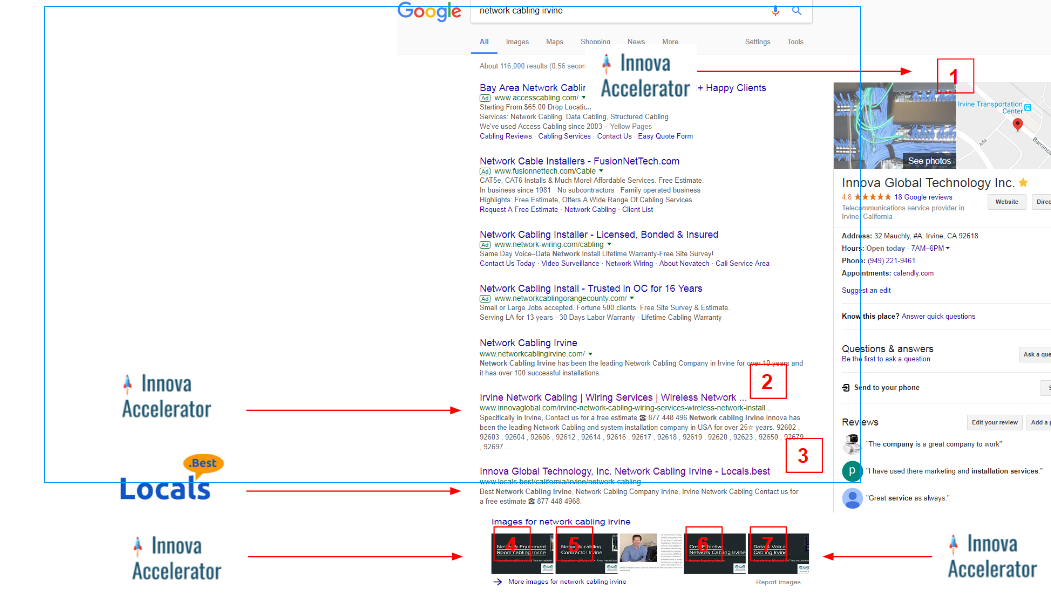Open Network Cable Installers - FusionNetTech.com ad
Image resolution: width=1051 pixels, height=594 pixels.
579,162
